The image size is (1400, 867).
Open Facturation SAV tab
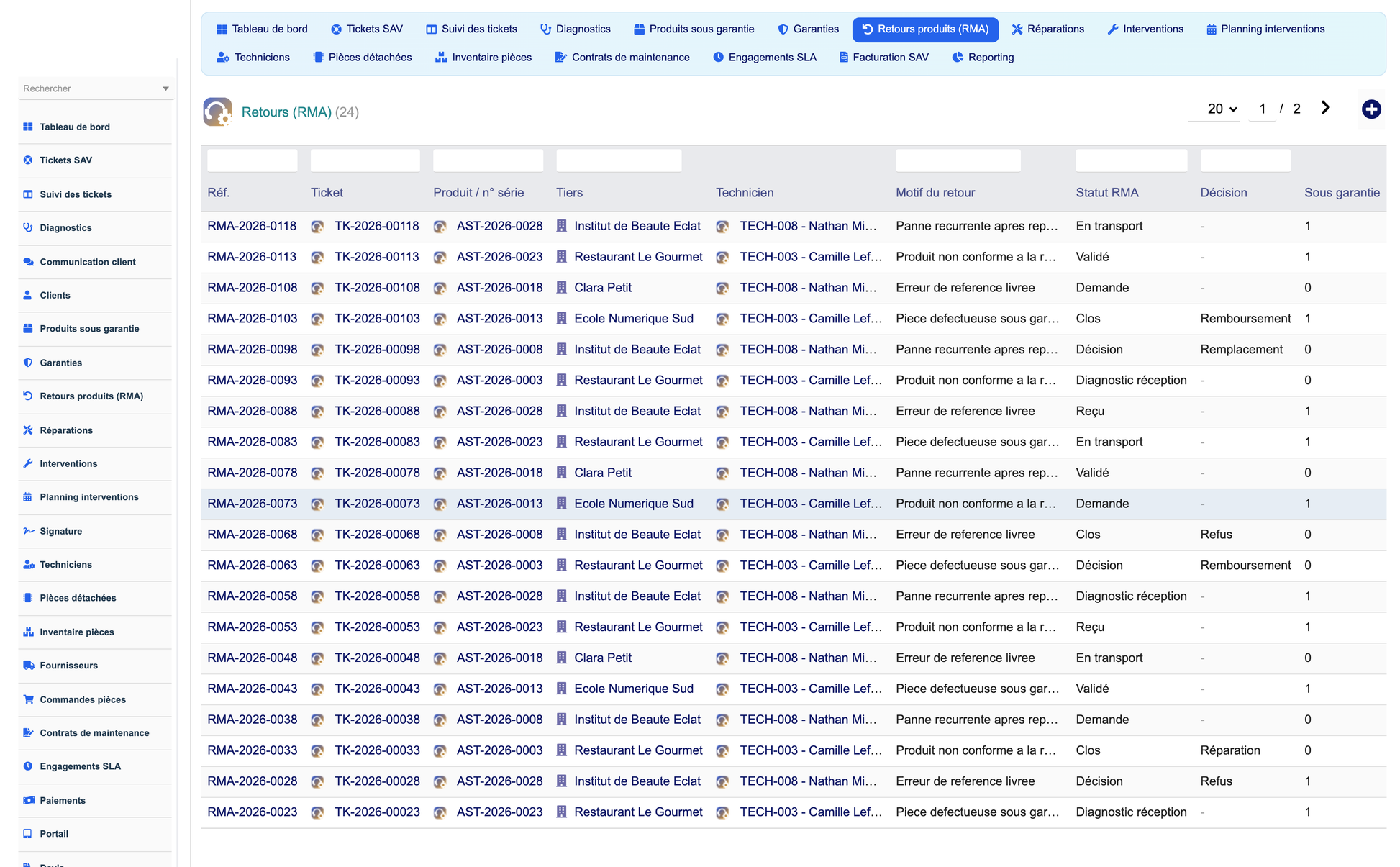click(883, 58)
